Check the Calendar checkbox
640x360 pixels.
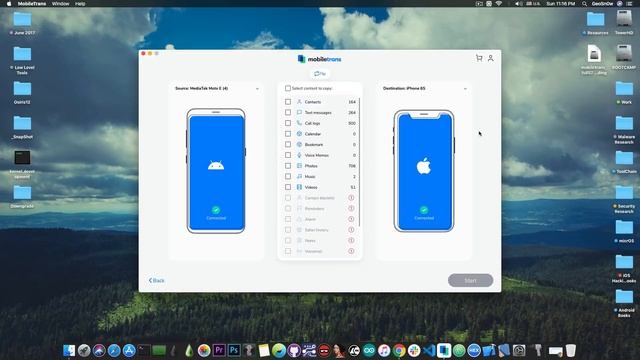click(x=288, y=134)
